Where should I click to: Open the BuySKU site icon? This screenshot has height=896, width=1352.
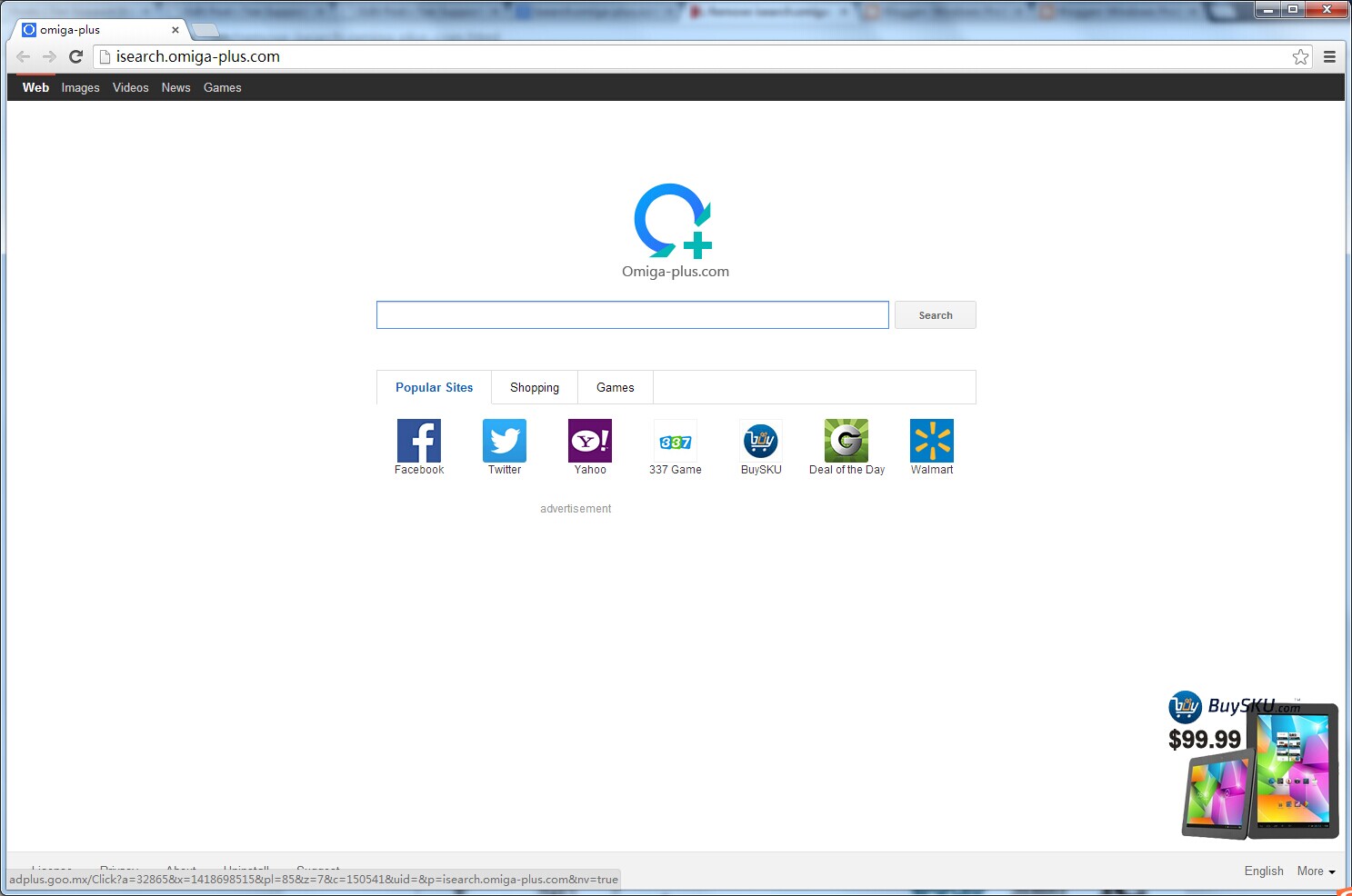(x=761, y=441)
